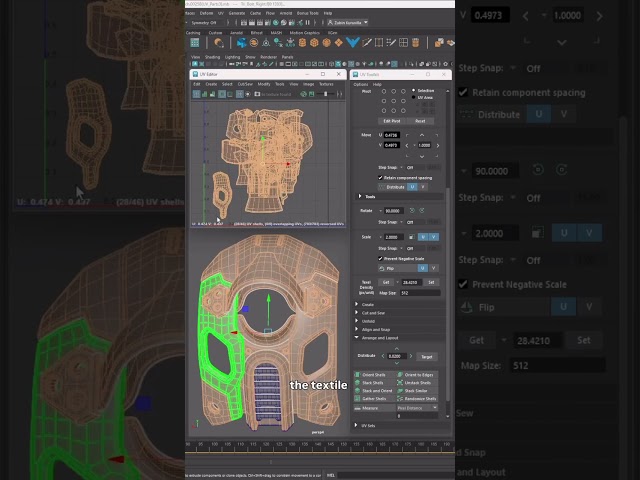Screen dimensions: 640x480
Task: Adjust the dim image slider in UV Editor toolbar
Action: pyautogui.click(x=325, y=94)
